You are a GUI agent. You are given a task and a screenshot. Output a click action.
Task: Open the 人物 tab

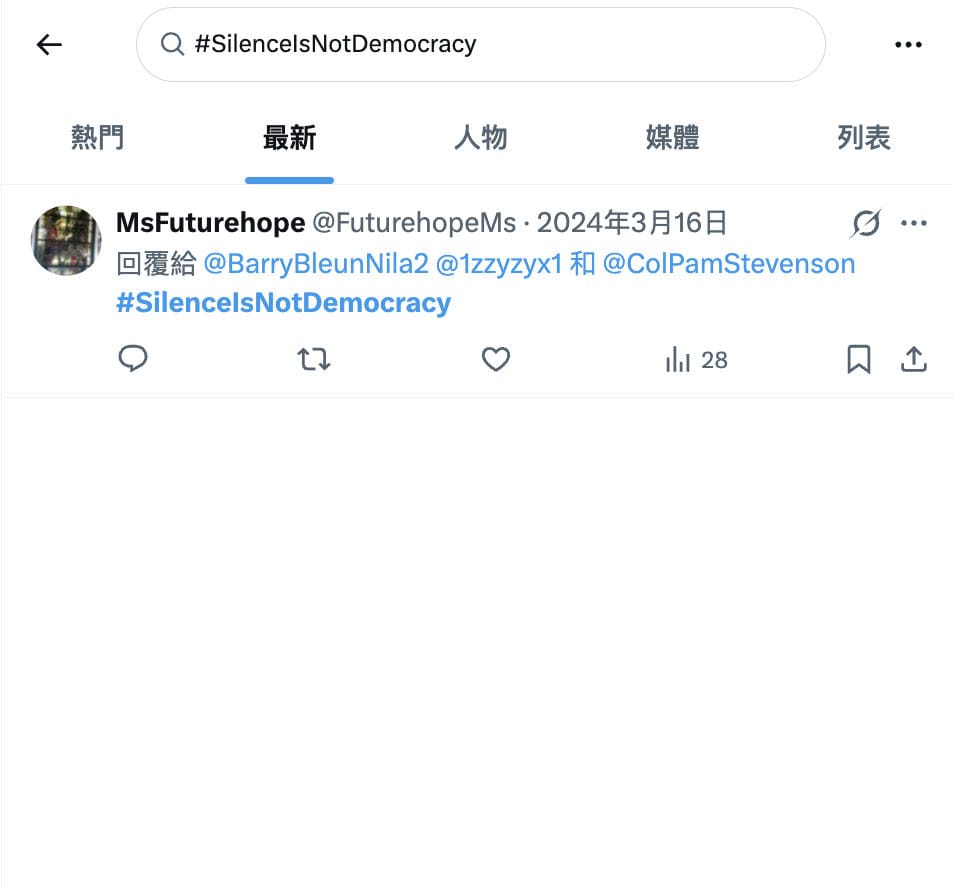[x=480, y=138]
